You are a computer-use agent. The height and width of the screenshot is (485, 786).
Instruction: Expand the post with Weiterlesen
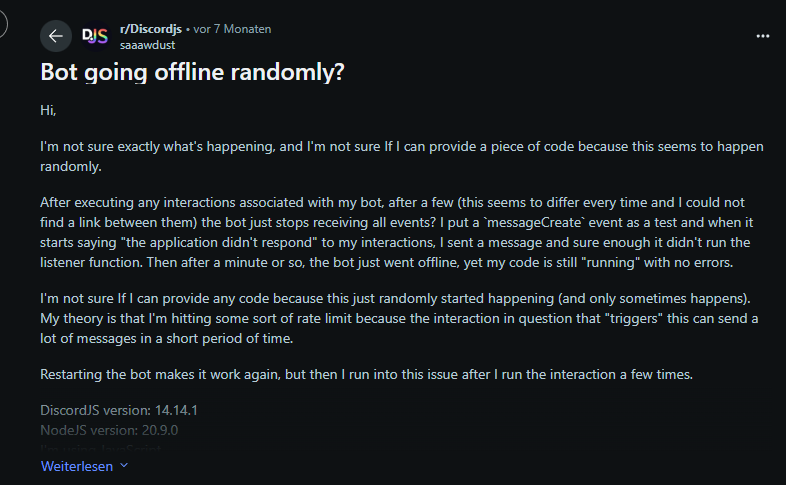pyautogui.click(x=76, y=466)
